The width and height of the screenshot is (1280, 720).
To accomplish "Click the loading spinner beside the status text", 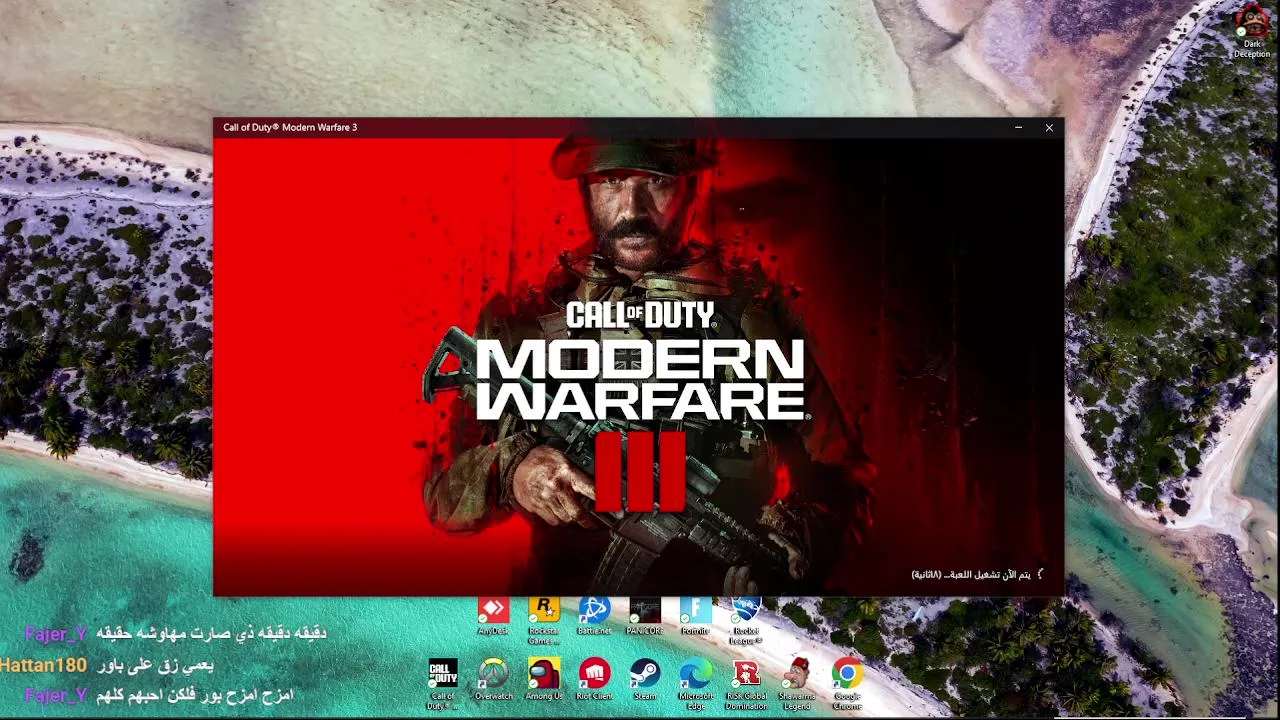I will 1042,574.
